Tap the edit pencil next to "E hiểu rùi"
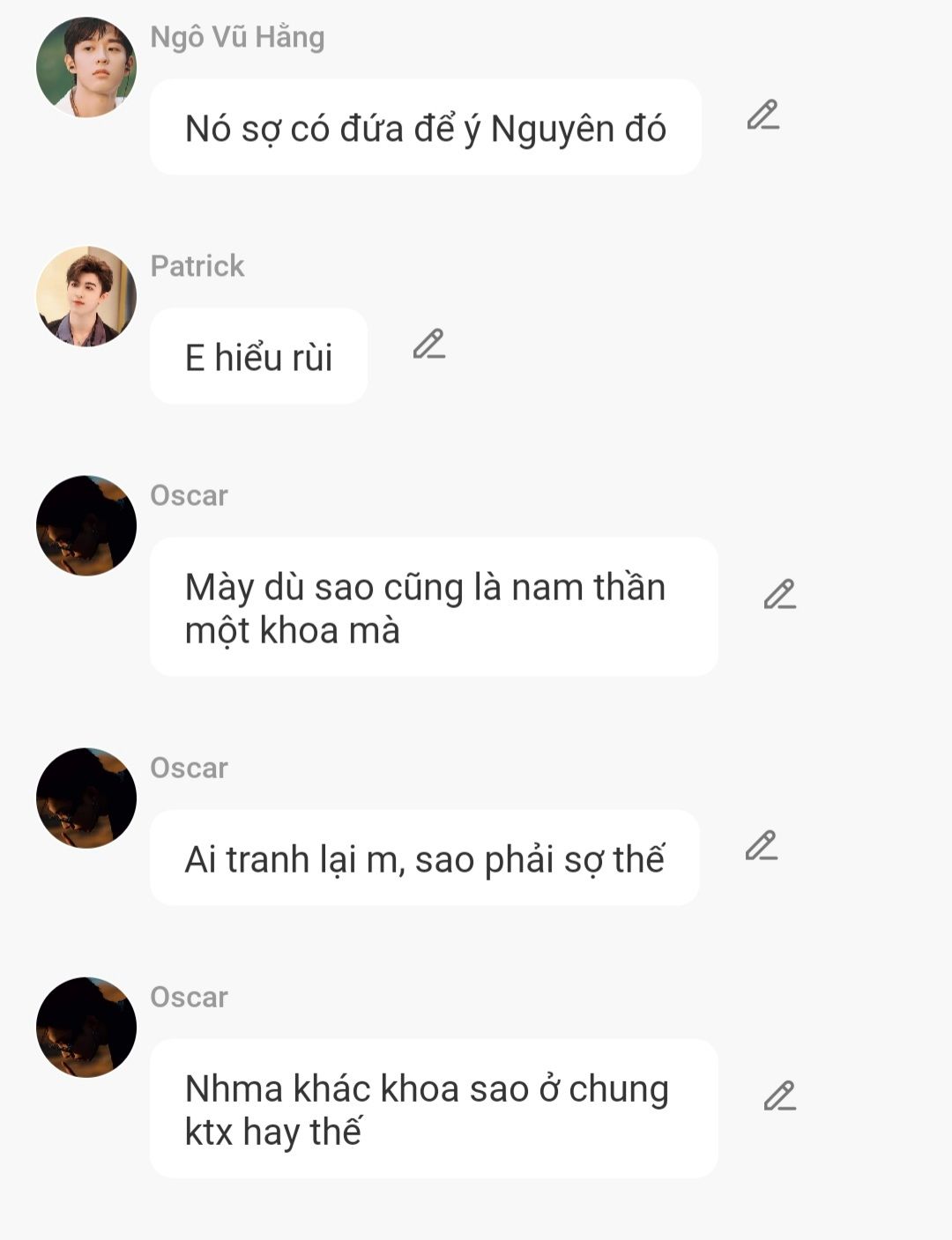The height and width of the screenshot is (1240, 952). click(x=429, y=345)
